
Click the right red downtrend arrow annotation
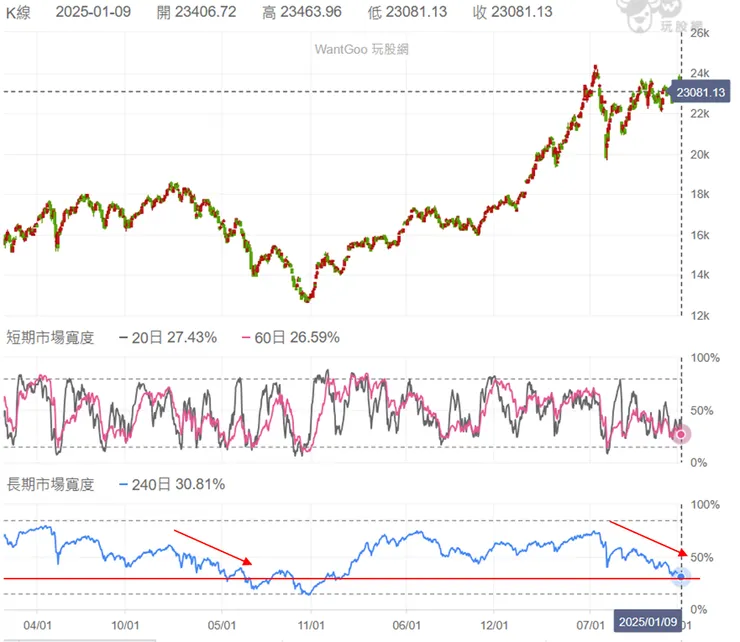(648, 538)
